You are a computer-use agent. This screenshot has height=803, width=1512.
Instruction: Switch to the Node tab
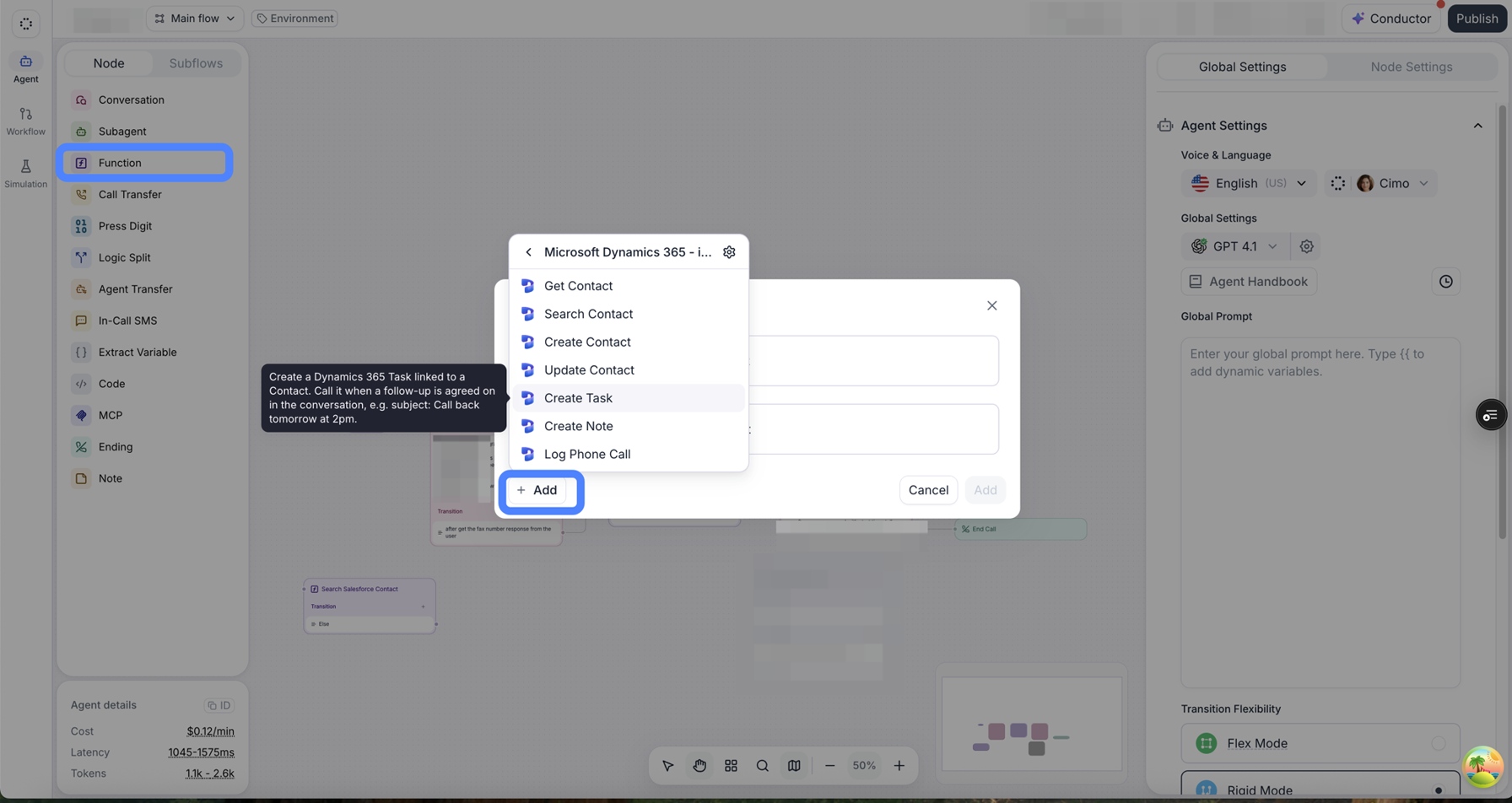point(109,63)
